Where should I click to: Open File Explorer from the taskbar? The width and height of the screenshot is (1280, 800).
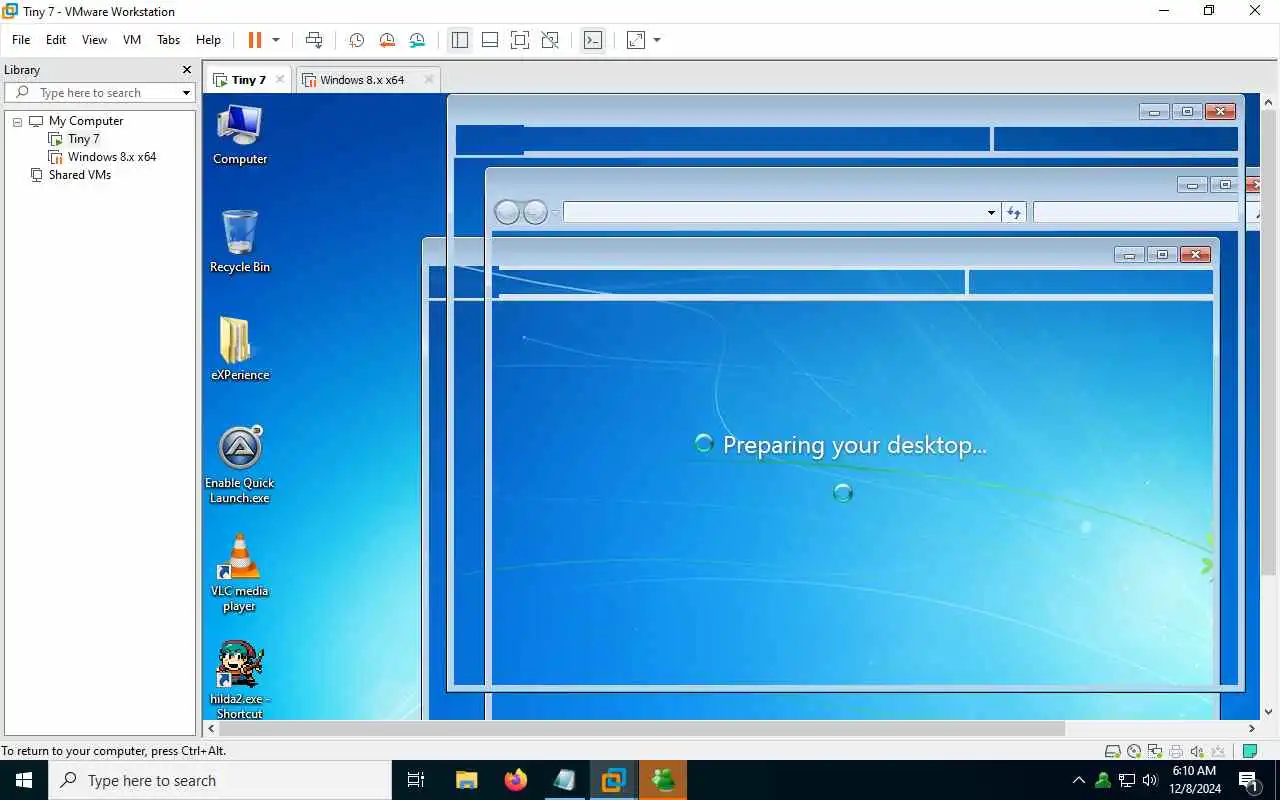point(467,780)
